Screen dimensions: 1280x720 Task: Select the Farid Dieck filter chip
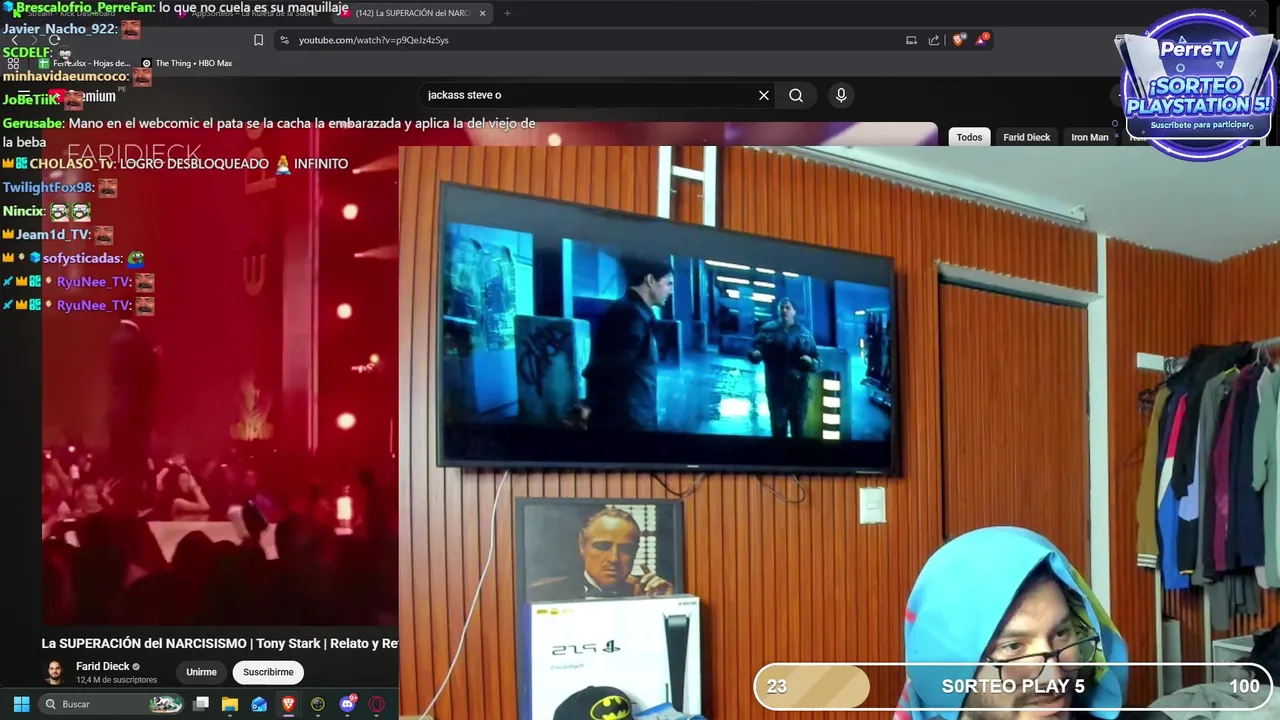point(1027,137)
